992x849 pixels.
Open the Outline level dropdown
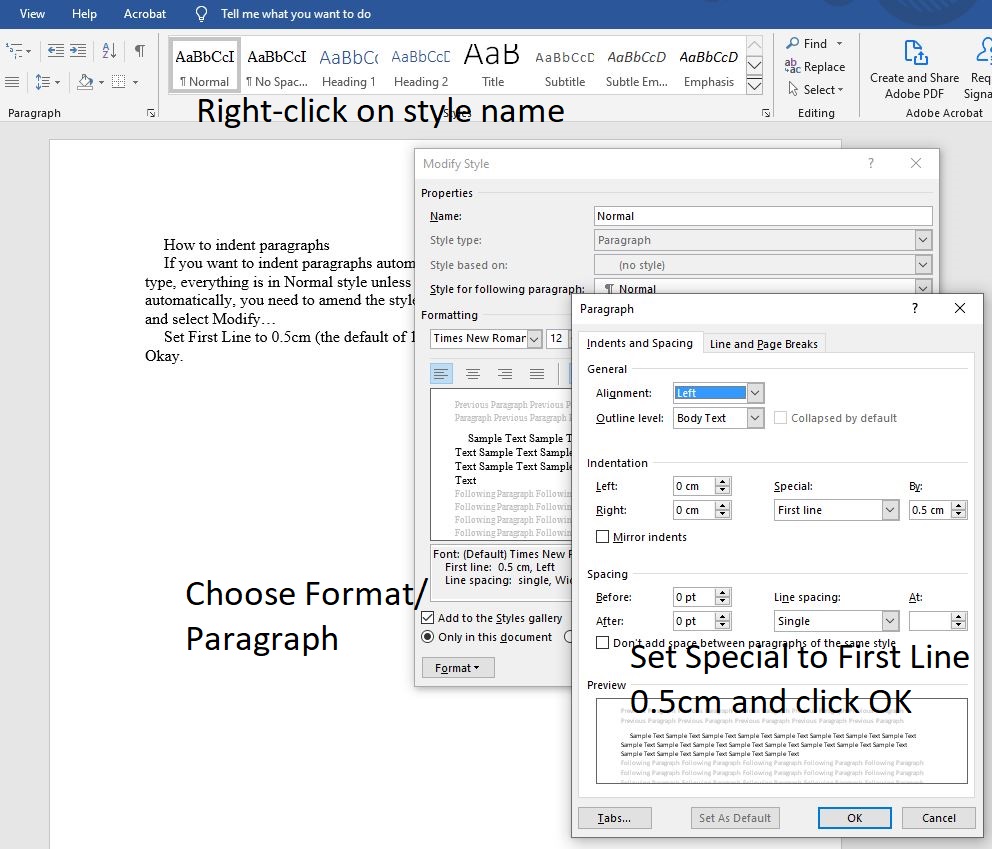(x=755, y=418)
